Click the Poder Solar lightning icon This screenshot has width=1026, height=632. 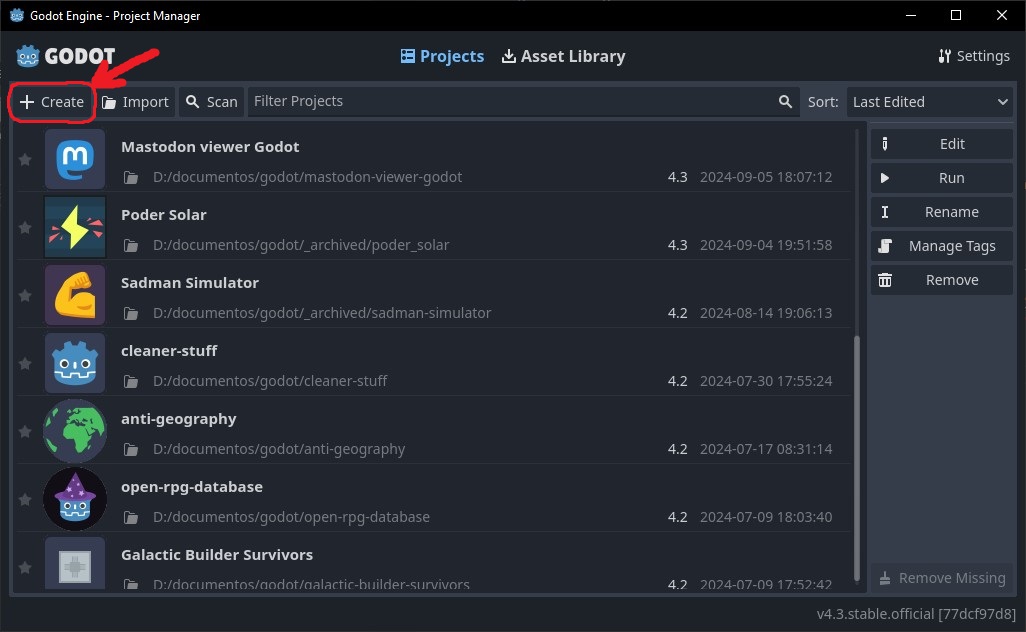click(75, 227)
